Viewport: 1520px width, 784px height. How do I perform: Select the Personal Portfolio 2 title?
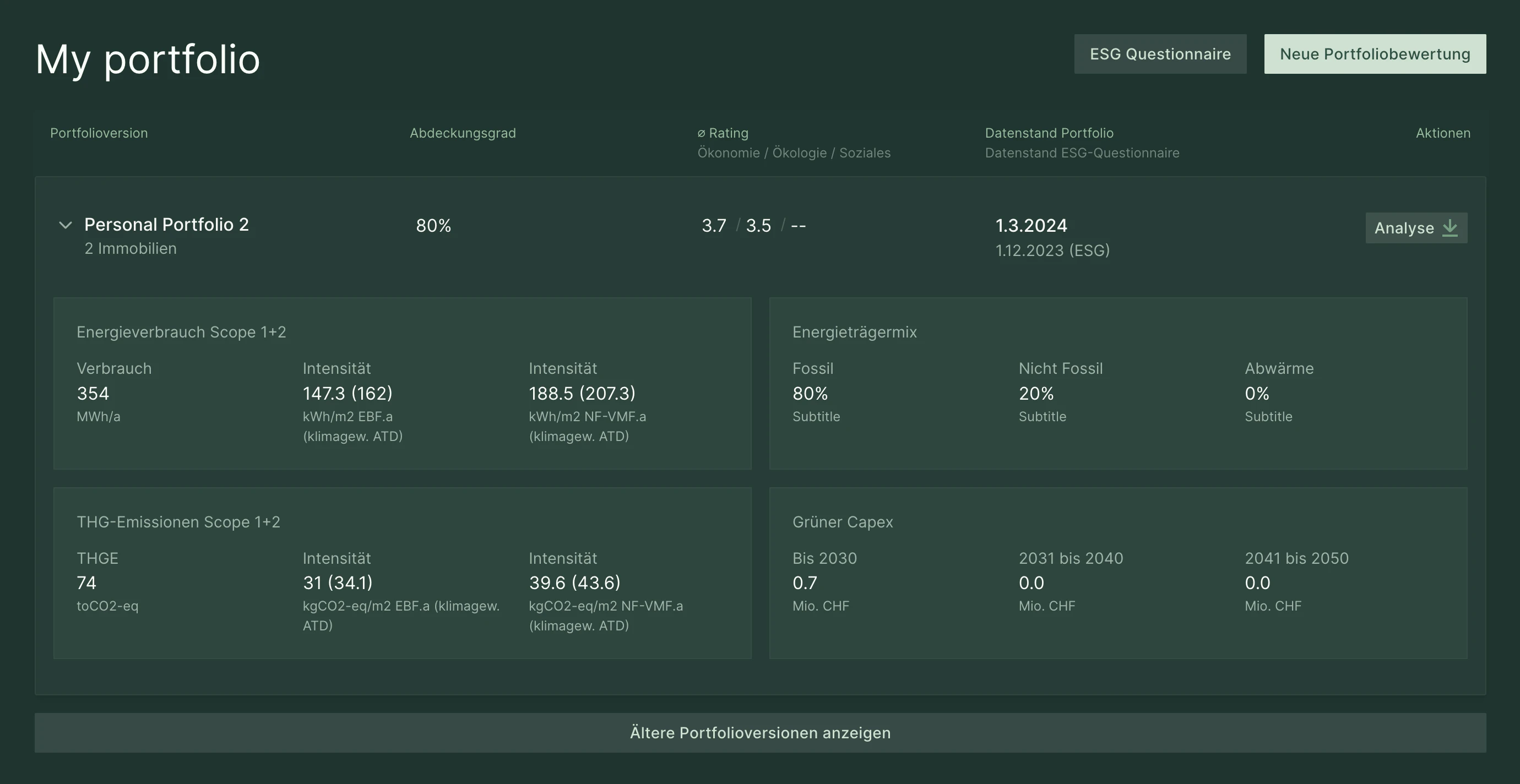166,225
